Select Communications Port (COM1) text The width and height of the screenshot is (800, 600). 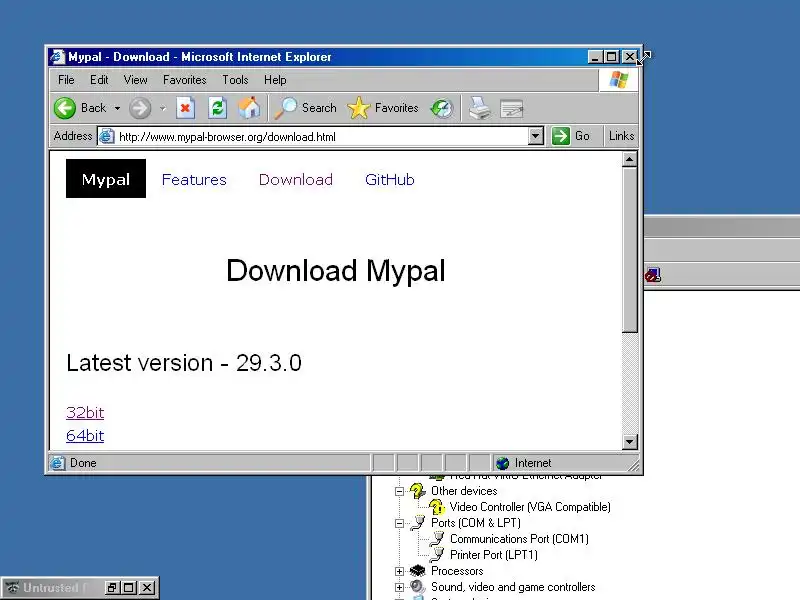[x=519, y=539]
